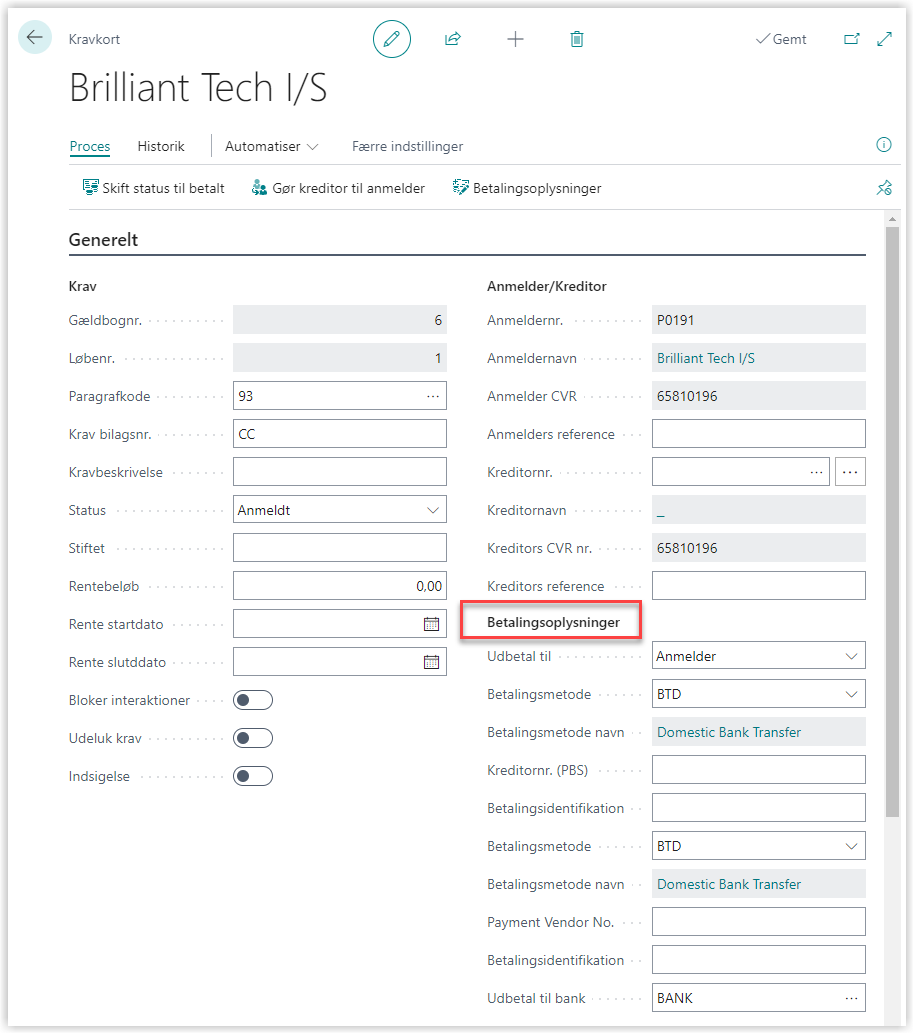Click the pin action bar icon
The image size is (914, 1034).
(884, 188)
